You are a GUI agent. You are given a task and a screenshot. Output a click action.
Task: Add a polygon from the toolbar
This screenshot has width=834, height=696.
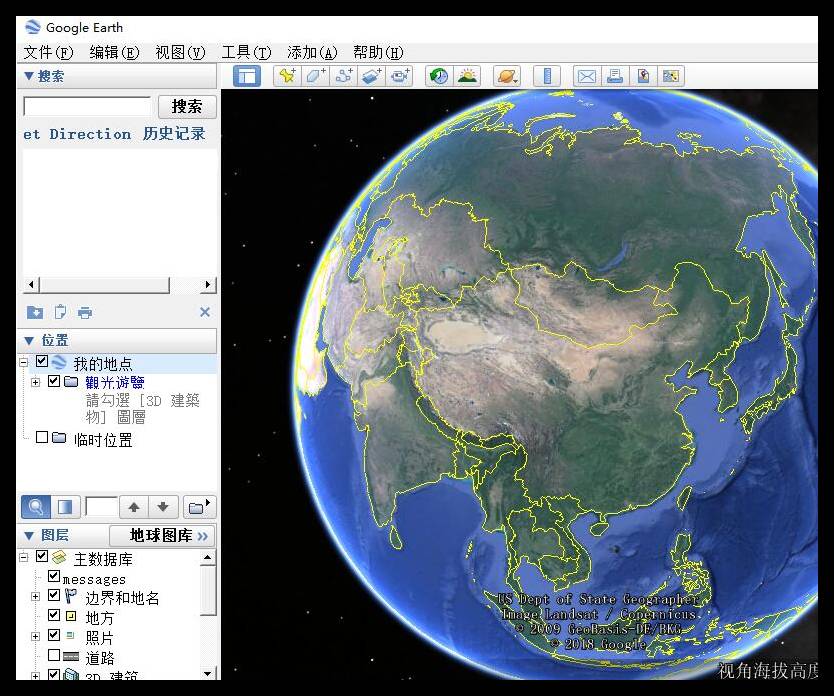coord(315,76)
